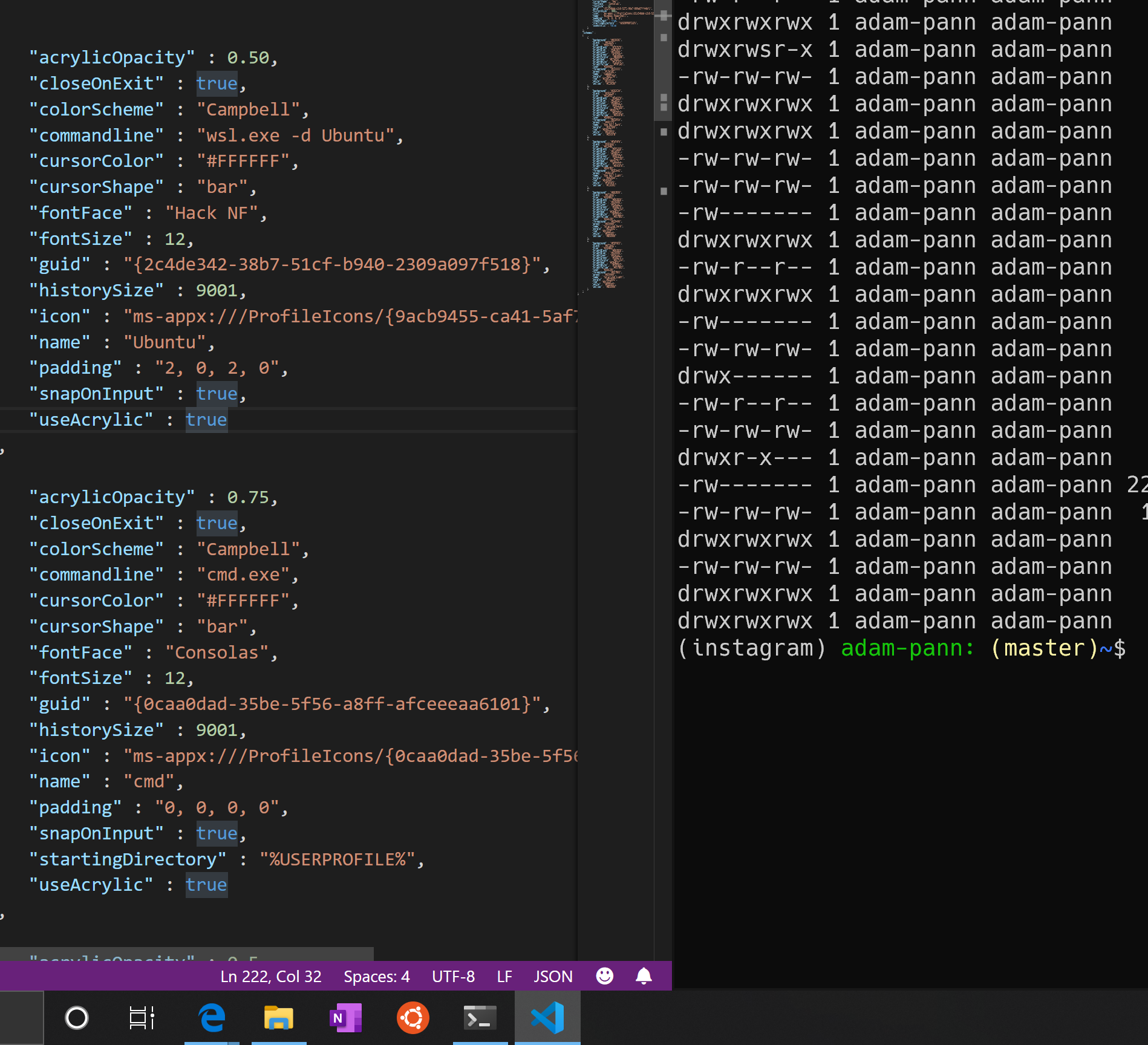The image size is (1148, 1045).
Task: Open File Explorer from the taskbar
Action: click(278, 1018)
